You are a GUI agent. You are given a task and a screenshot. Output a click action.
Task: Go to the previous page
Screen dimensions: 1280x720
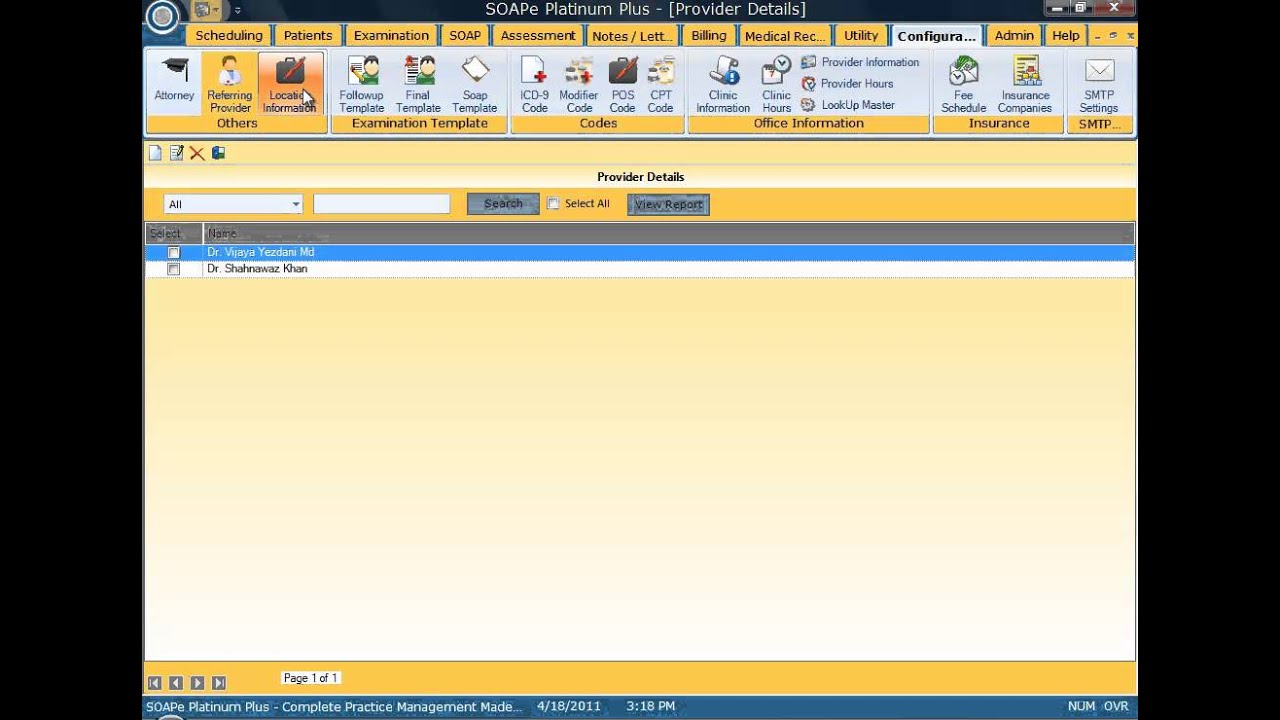pyautogui.click(x=176, y=683)
